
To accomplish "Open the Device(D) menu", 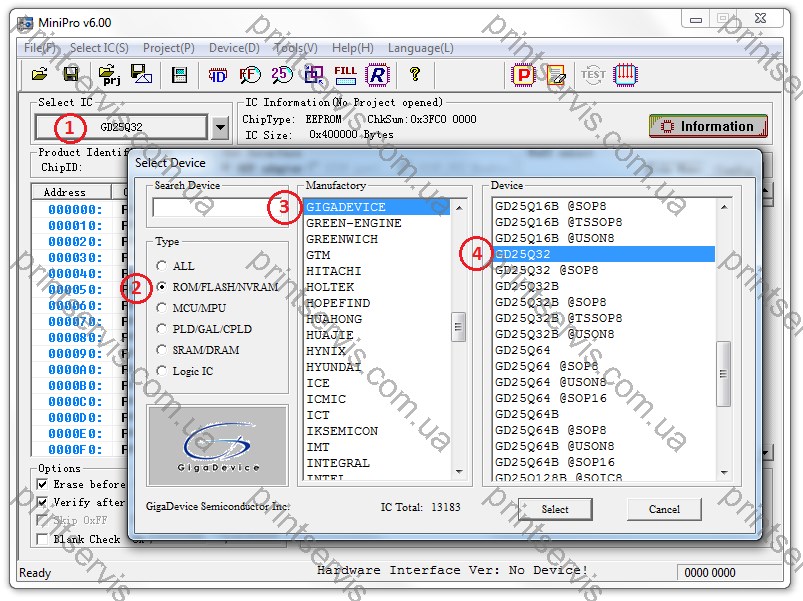I will pos(235,48).
